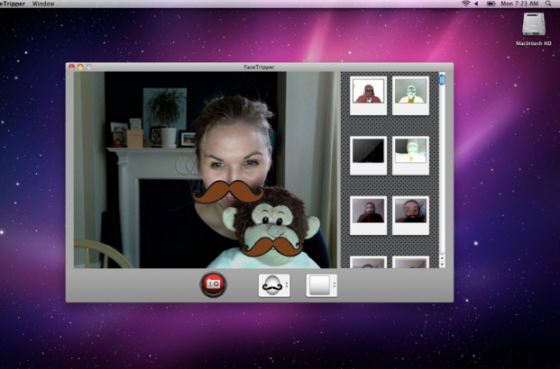The height and width of the screenshot is (369, 560).
Task: Click the volume icon in menu bar
Action: pos(476,4)
